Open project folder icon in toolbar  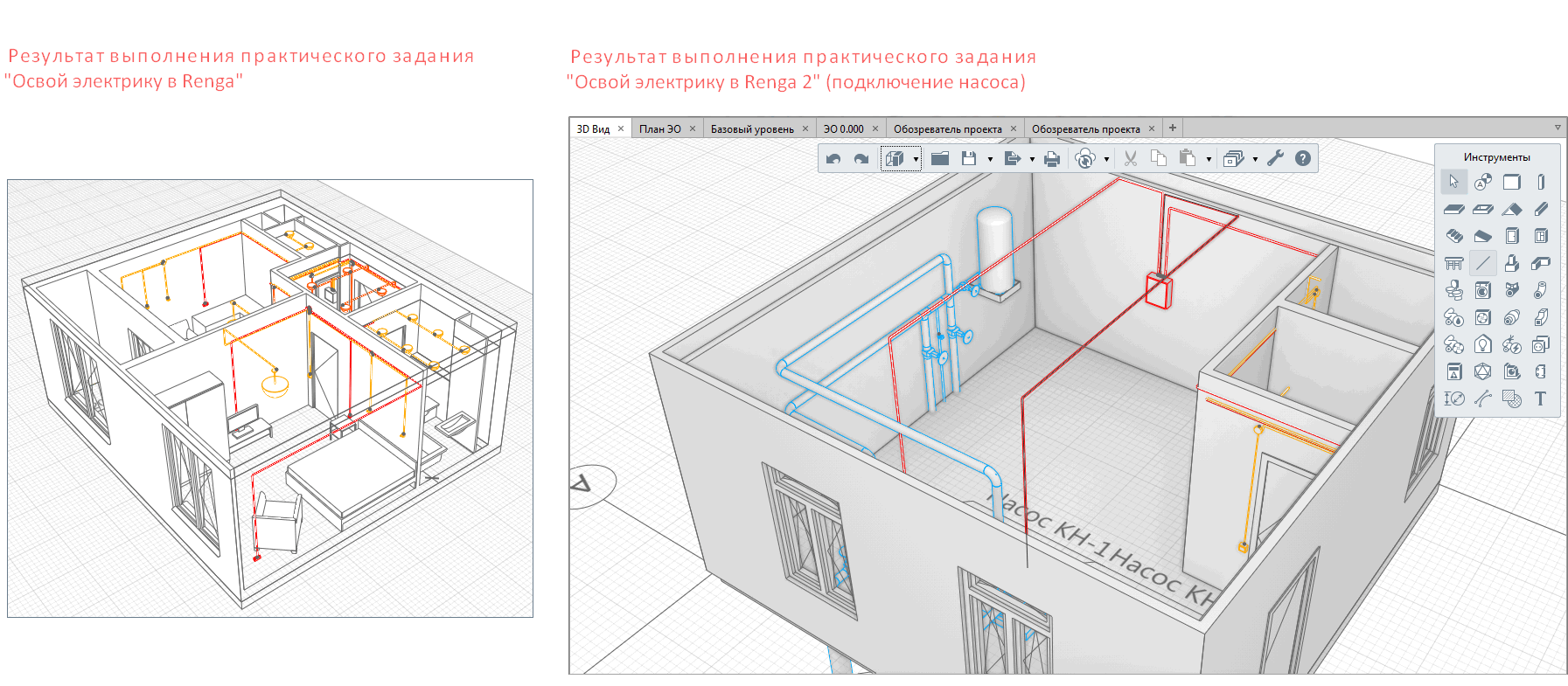tap(940, 158)
